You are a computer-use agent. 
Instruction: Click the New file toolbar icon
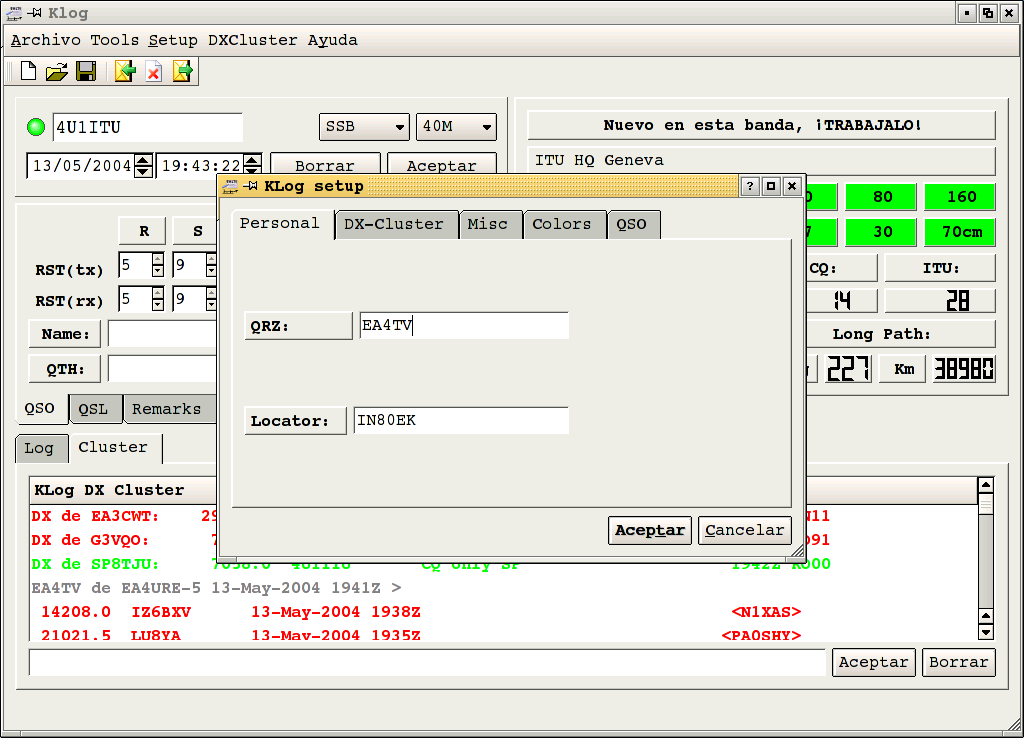[28, 71]
